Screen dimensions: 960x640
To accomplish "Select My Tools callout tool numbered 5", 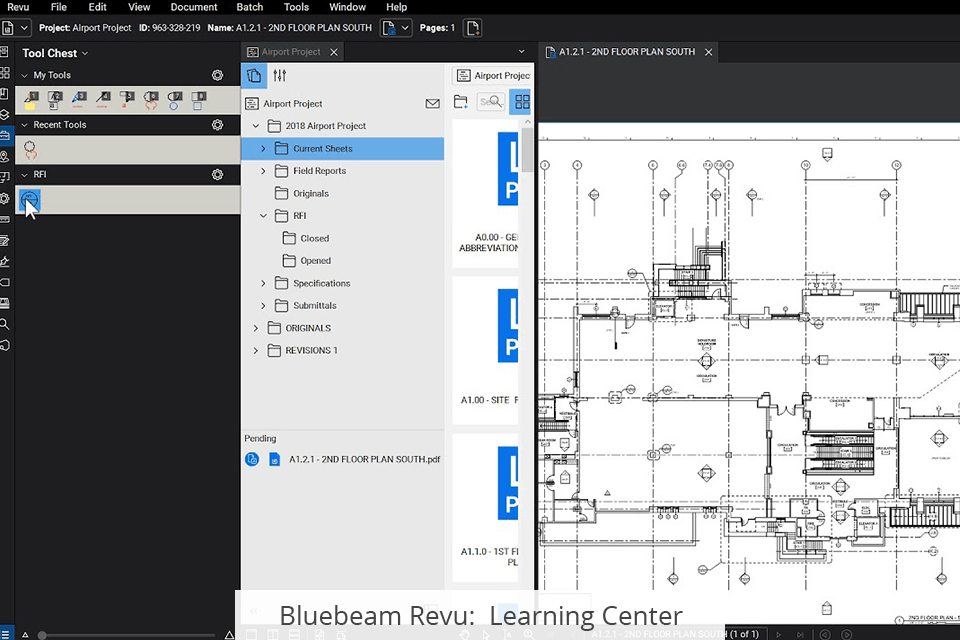I will coord(127,100).
